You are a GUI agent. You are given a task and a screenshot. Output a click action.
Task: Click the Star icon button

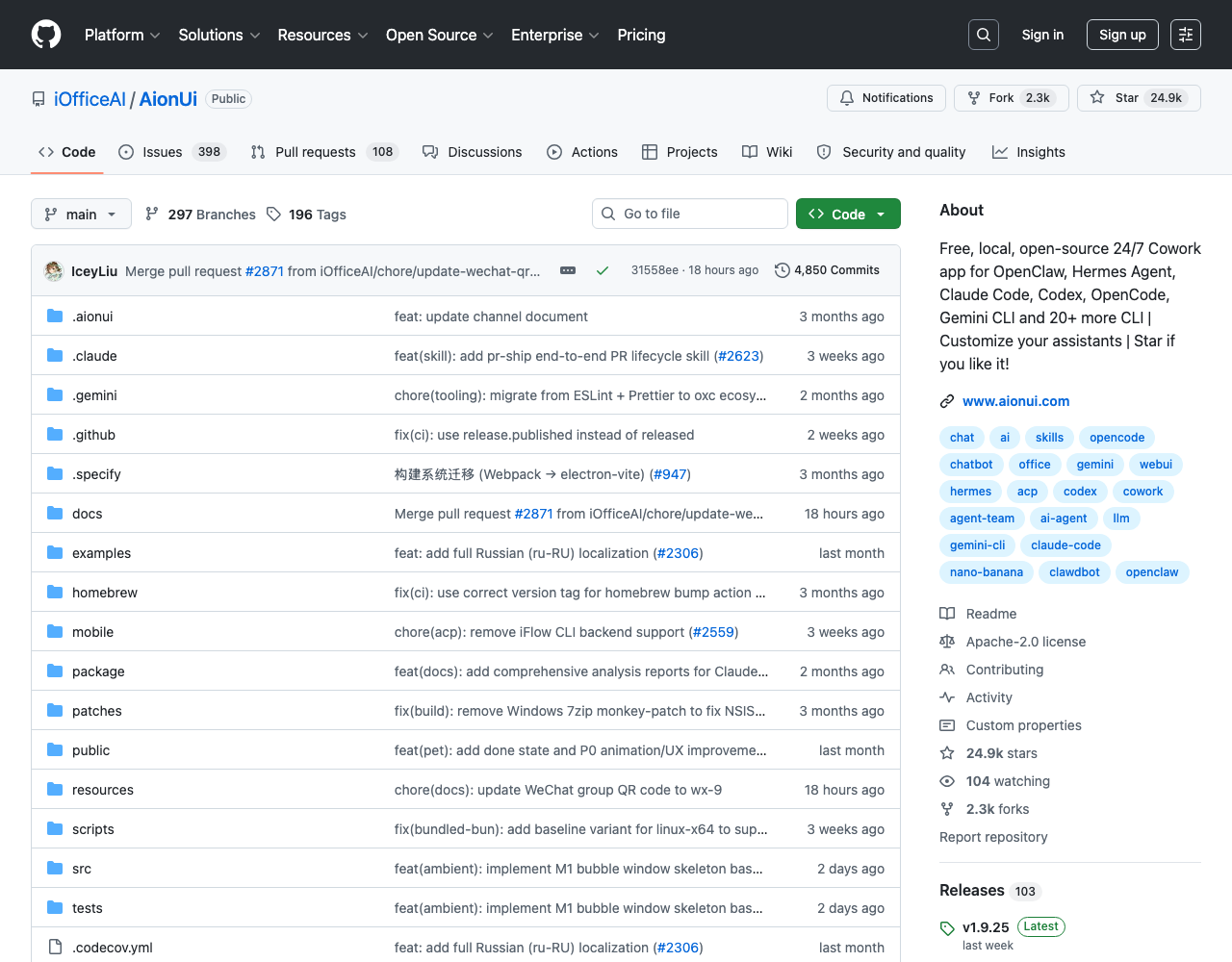tap(1097, 97)
